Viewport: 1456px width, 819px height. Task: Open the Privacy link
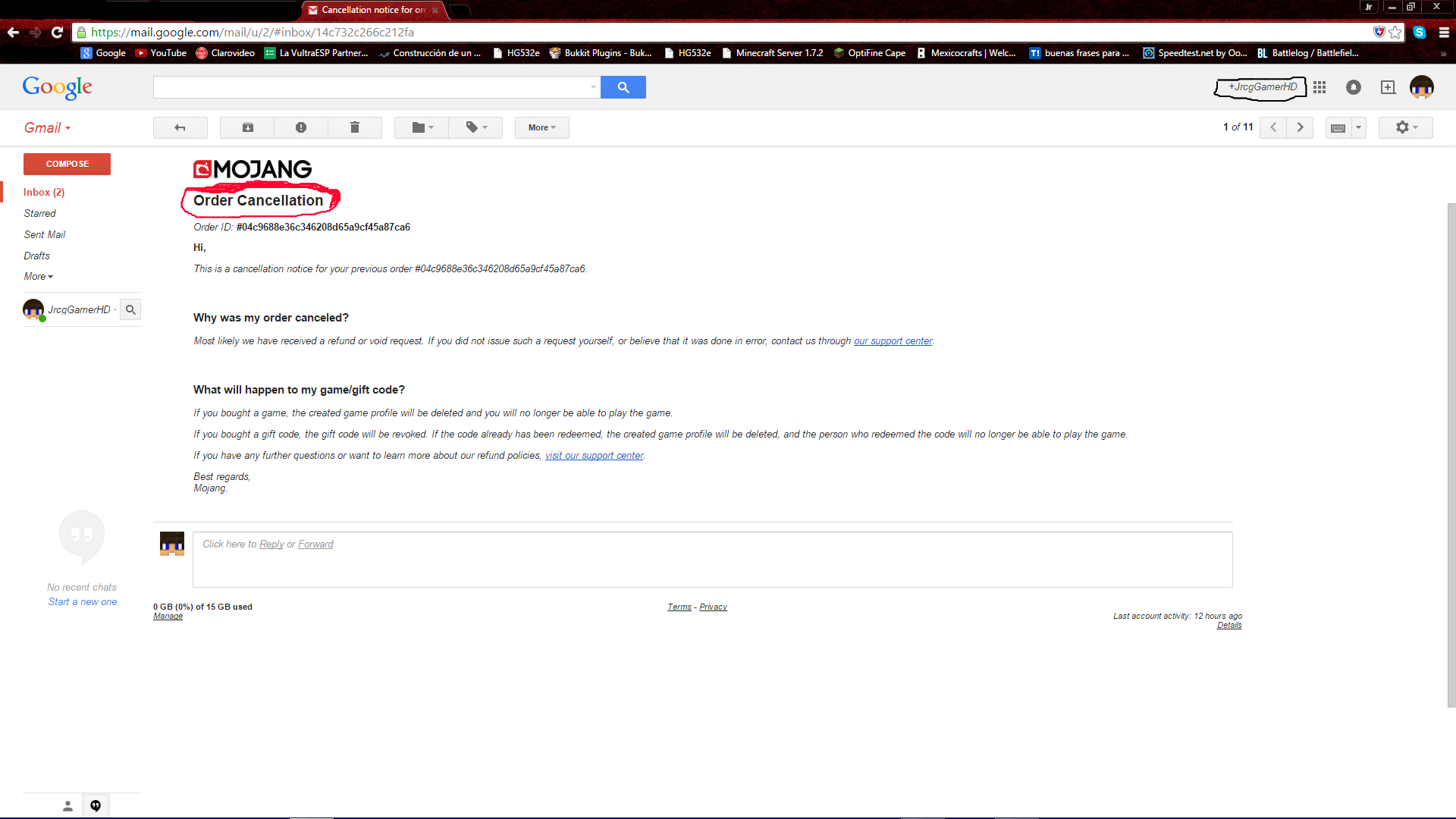(x=713, y=607)
